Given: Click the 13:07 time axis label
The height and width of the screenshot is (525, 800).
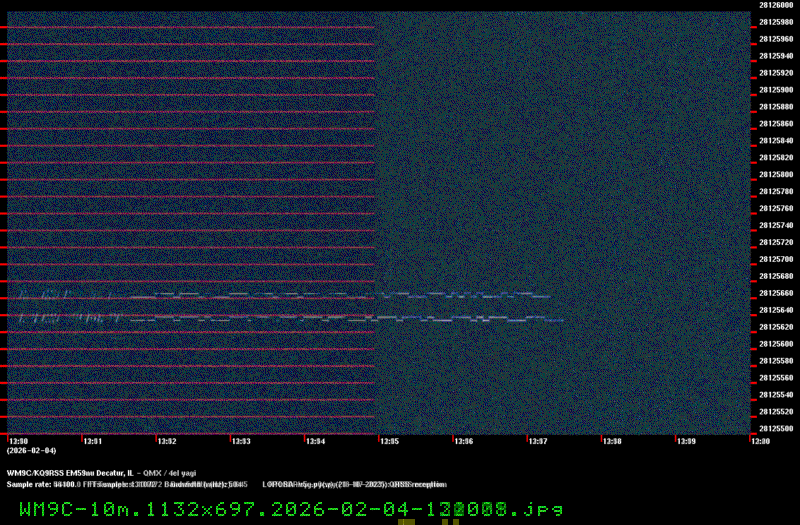Looking at the screenshot, I should tap(537, 440).
